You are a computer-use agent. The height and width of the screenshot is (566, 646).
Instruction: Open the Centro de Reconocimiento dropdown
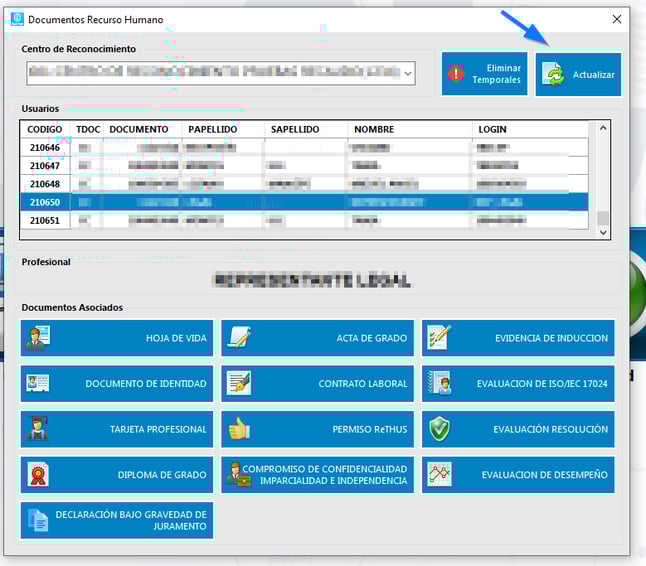[x=406, y=73]
